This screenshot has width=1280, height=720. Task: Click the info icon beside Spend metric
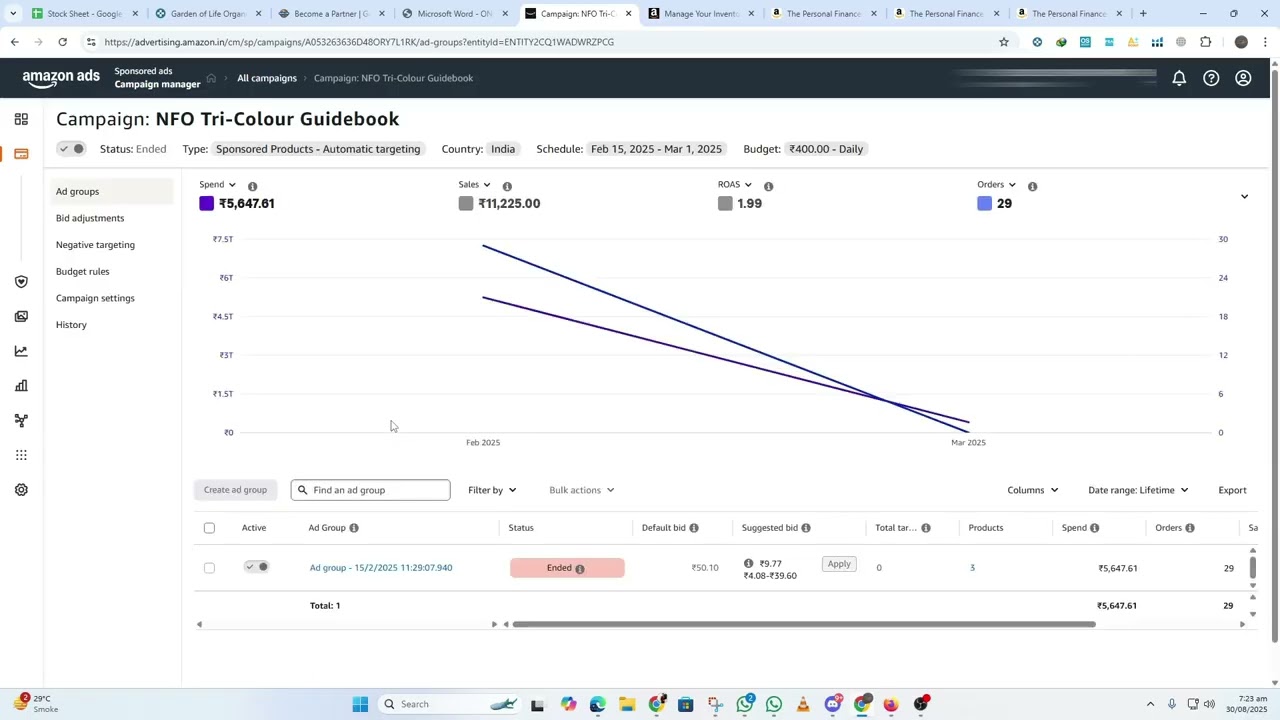click(x=252, y=186)
